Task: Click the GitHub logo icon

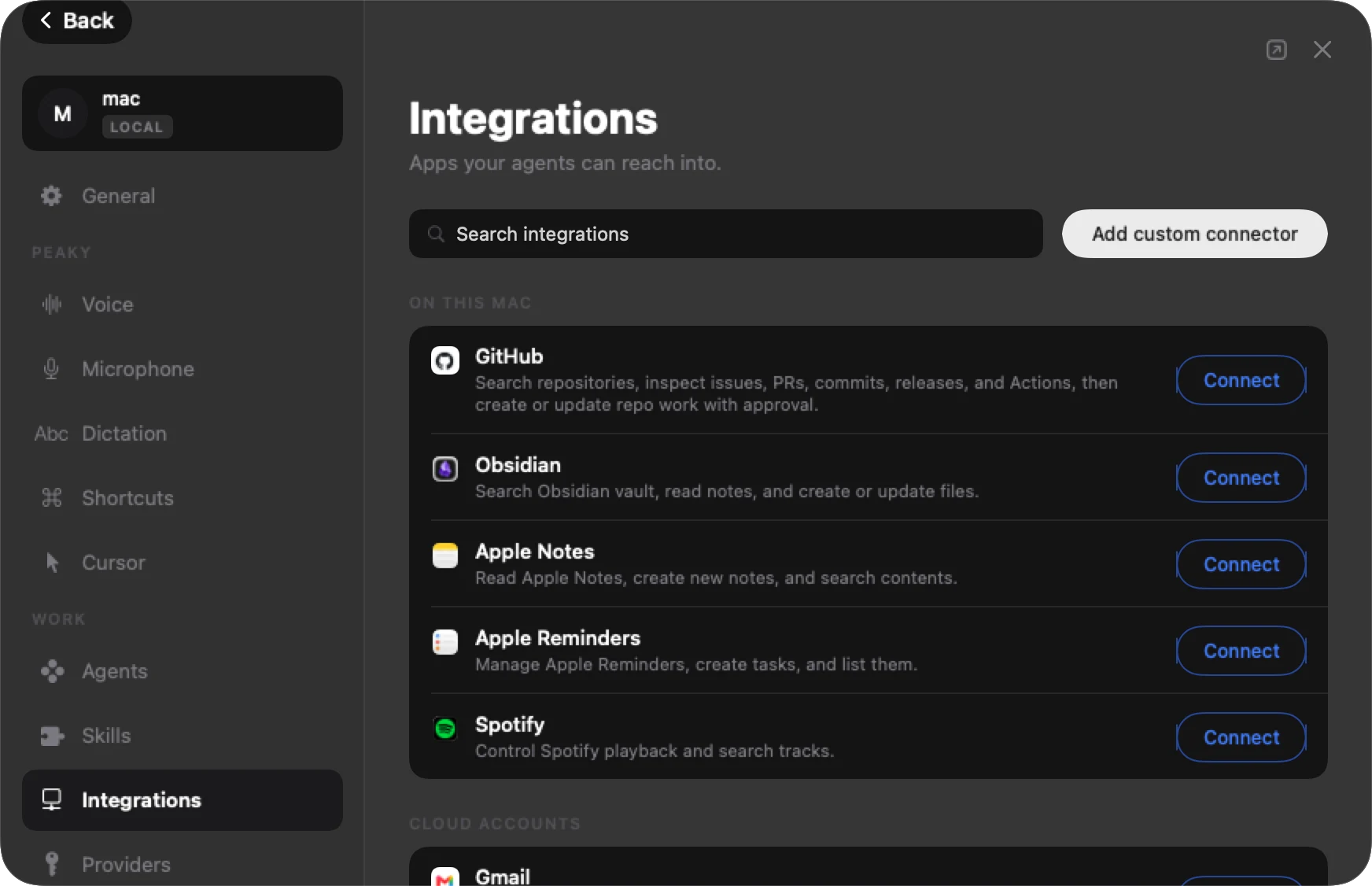Action: (x=445, y=360)
